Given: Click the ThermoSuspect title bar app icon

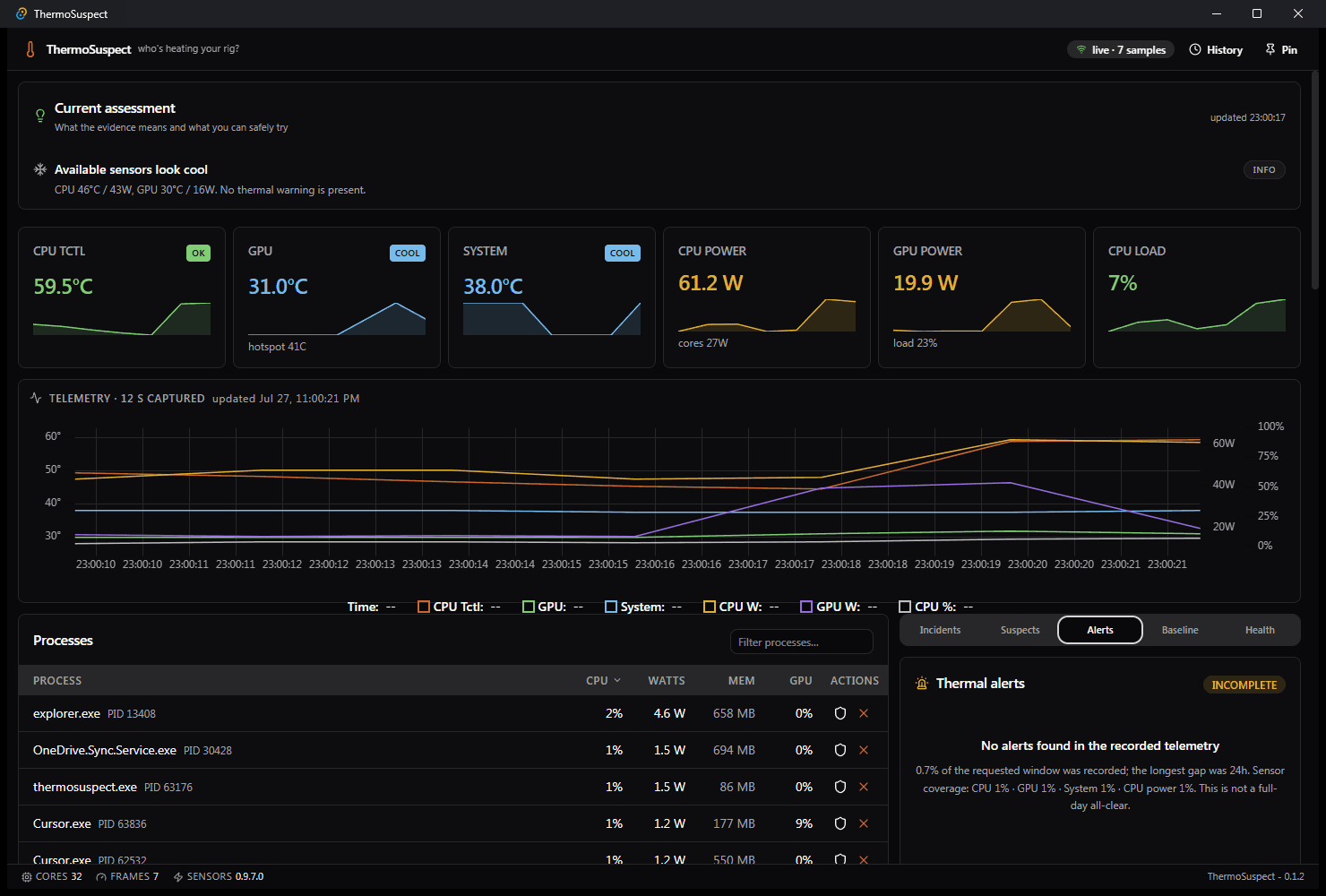Looking at the screenshot, I should (22, 13).
